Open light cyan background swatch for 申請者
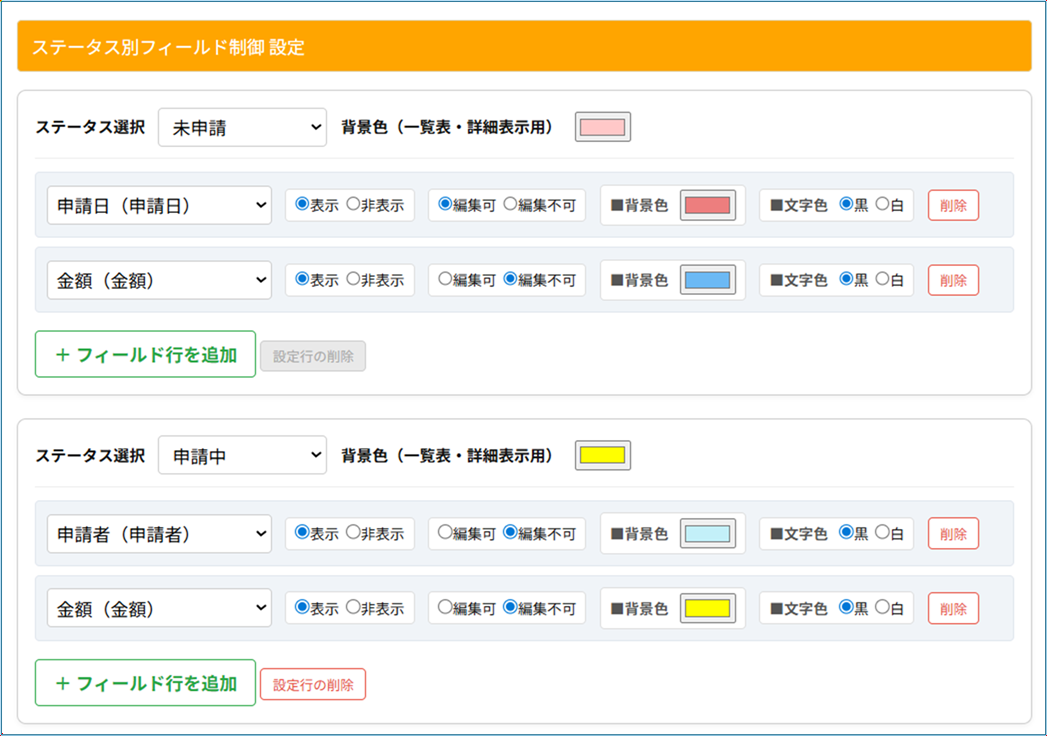Image resolution: width=1047 pixels, height=736 pixels. (707, 534)
